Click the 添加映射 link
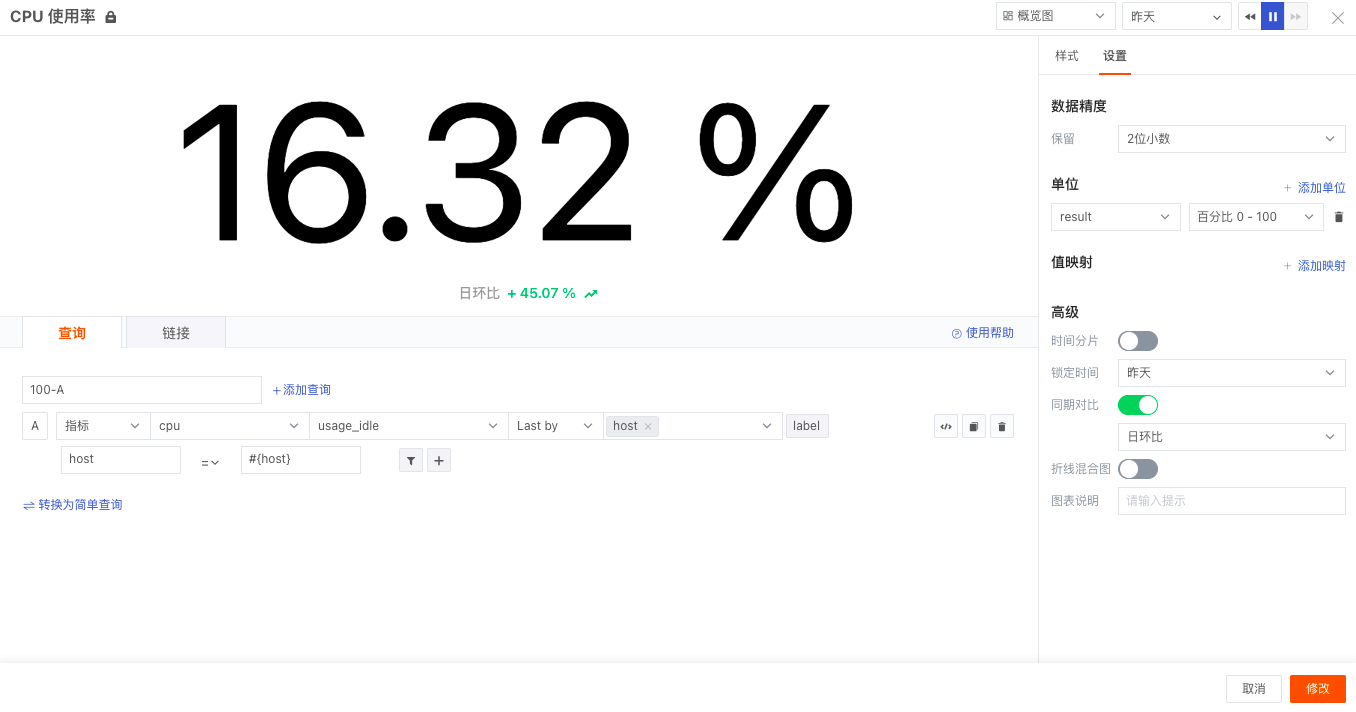Image resolution: width=1356 pixels, height=712 pixels. pos(1315,266)
